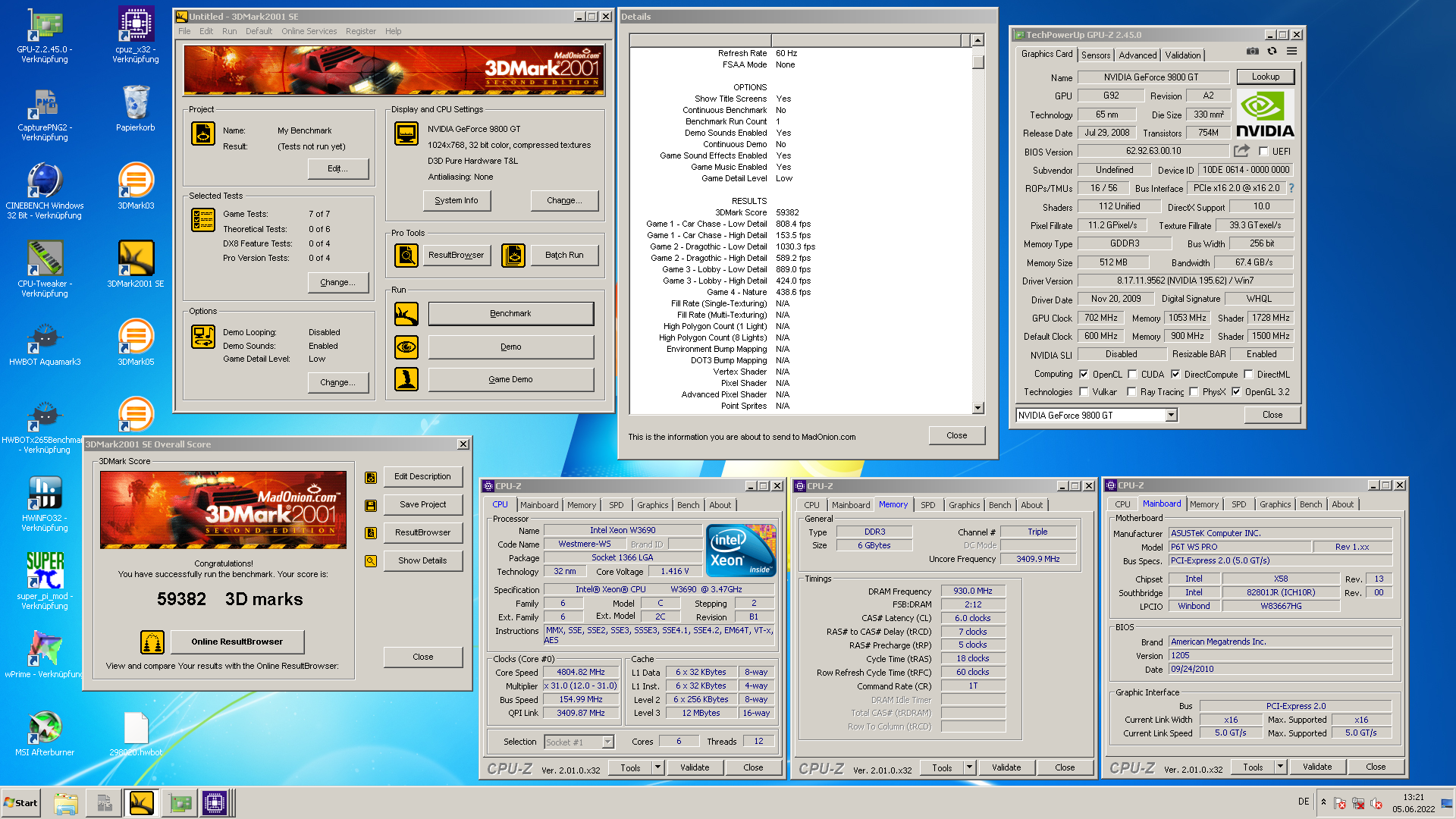Click Validate in the CPU-Z Mainboard window

(x=1317, y=767)
